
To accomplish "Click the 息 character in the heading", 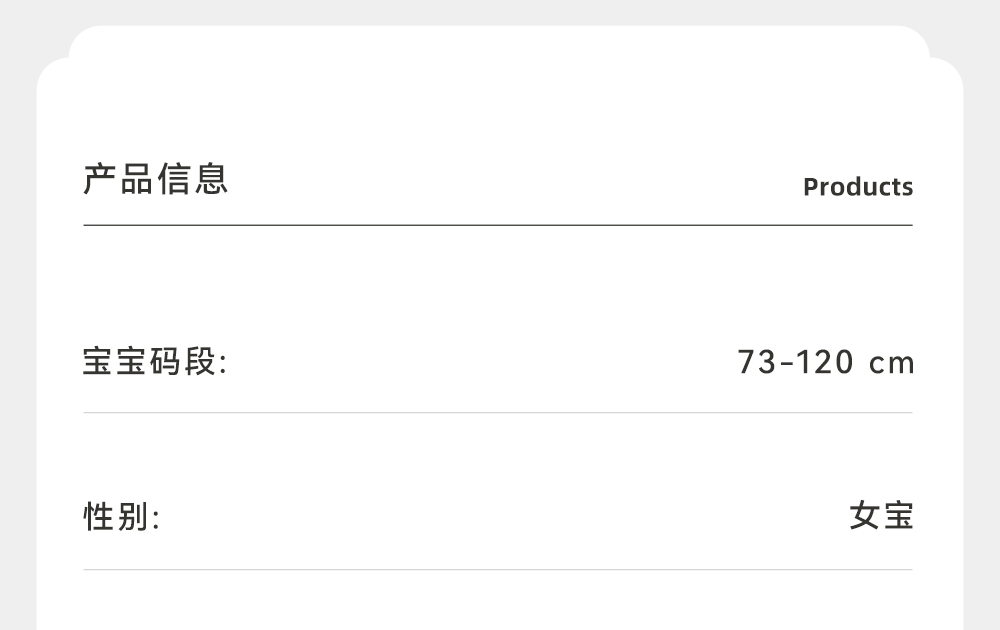I will click(211, 179).
